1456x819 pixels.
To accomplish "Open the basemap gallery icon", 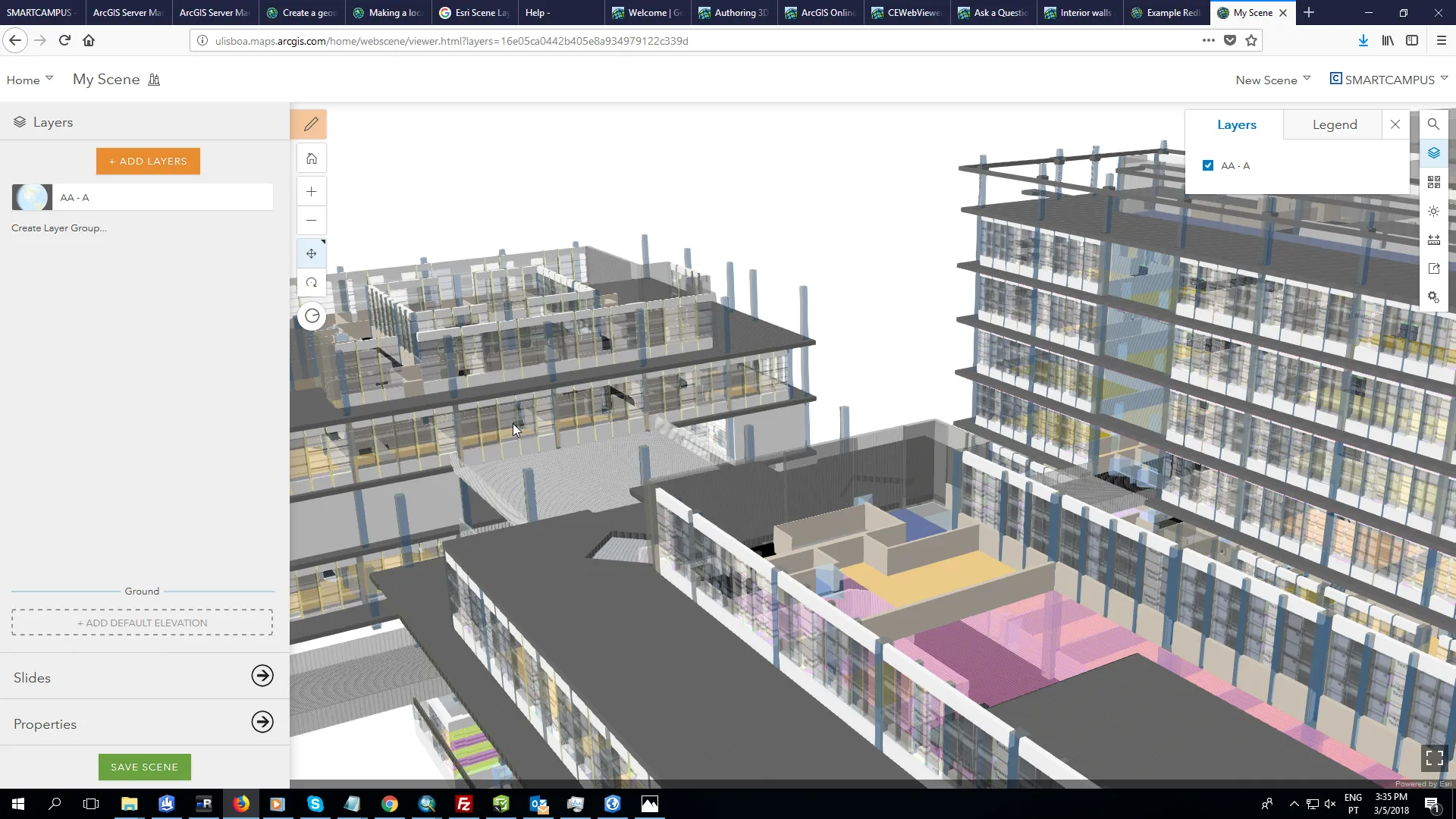I will pyautogui.click(x=1433, y=182).
